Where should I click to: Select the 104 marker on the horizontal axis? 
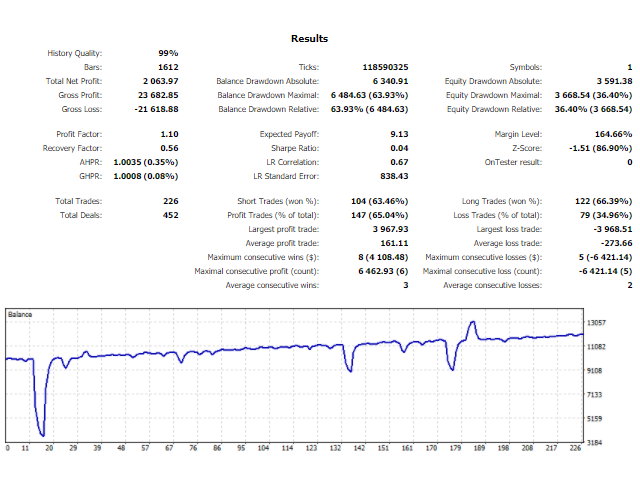tap(263, 449)
